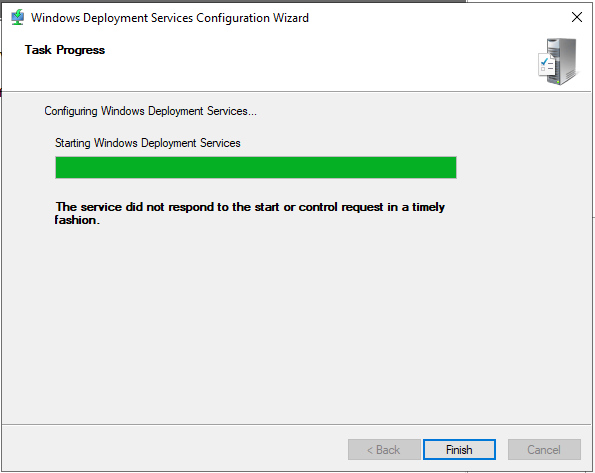Screen dimensions: 595x473
Task: Click the wizard window title text
Action: (170, 18)
